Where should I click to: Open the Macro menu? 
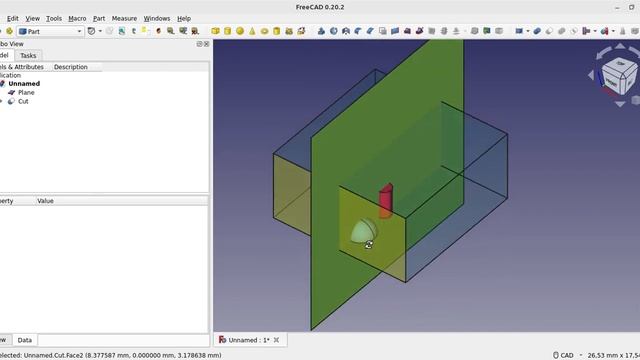(77, 18)
